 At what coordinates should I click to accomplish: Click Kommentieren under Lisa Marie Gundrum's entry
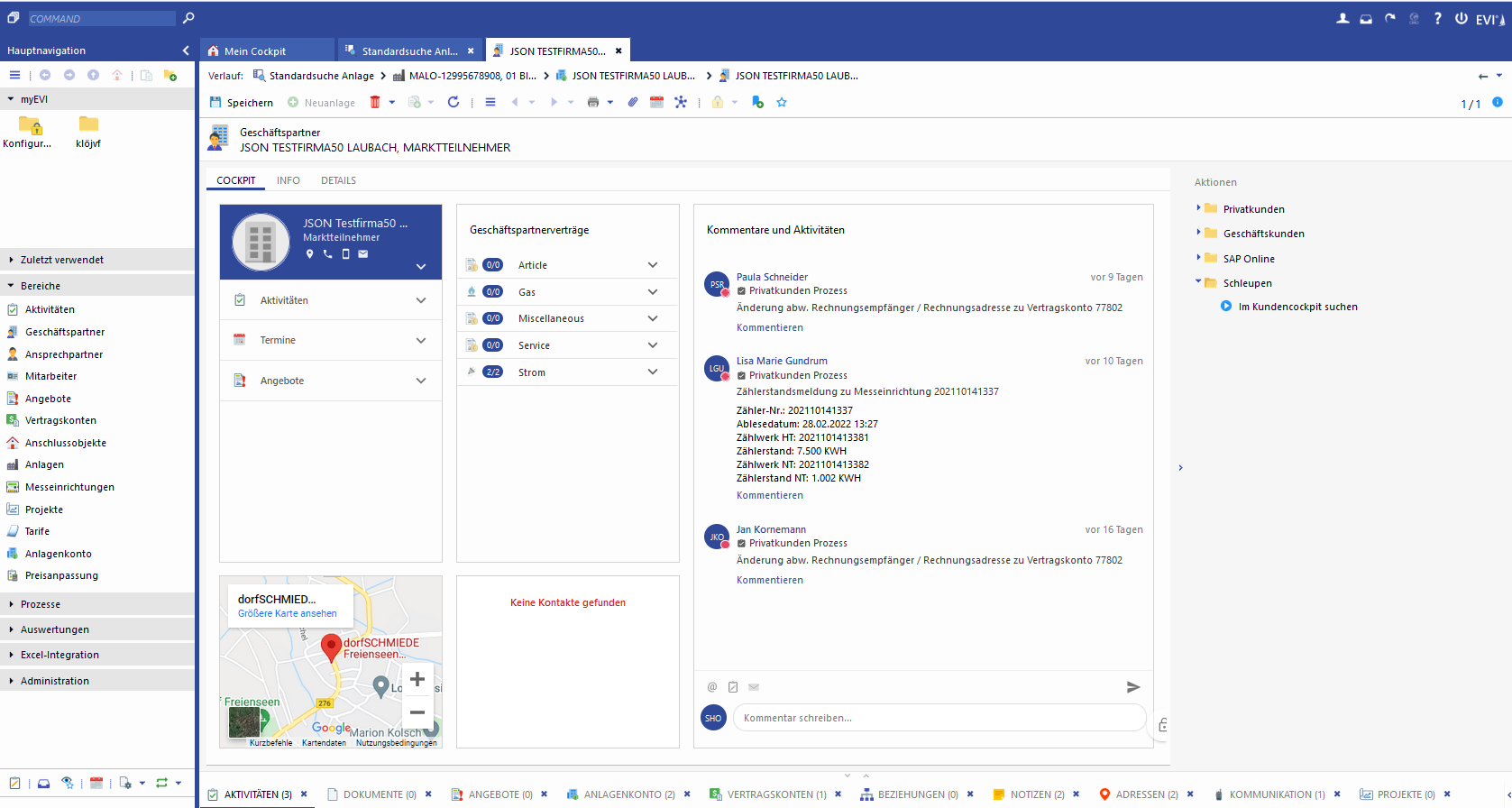tap(769, 495)
